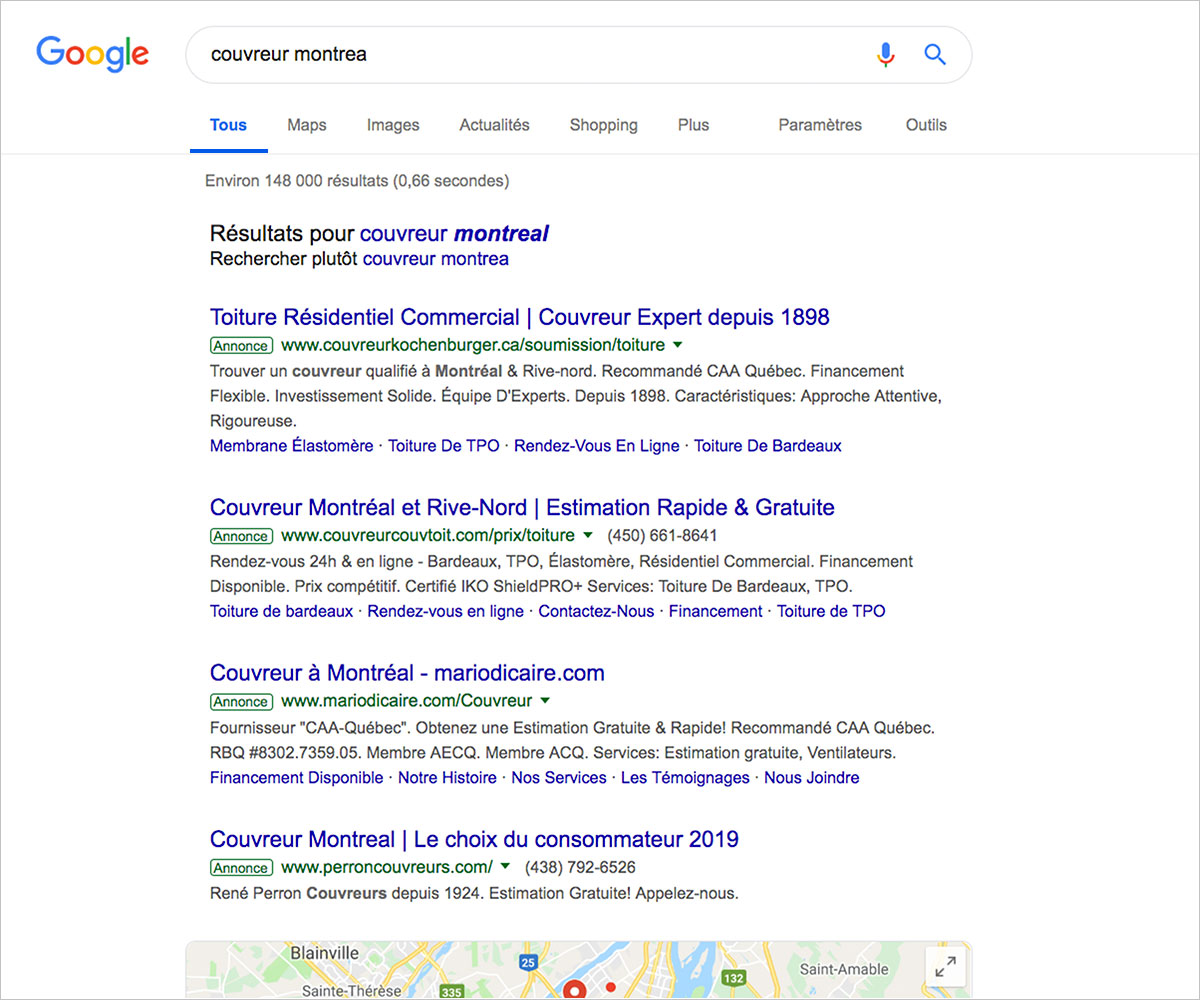Click the magnifying glass search icon
The width and height of the screenshot is (1200, 1000).
934,55
